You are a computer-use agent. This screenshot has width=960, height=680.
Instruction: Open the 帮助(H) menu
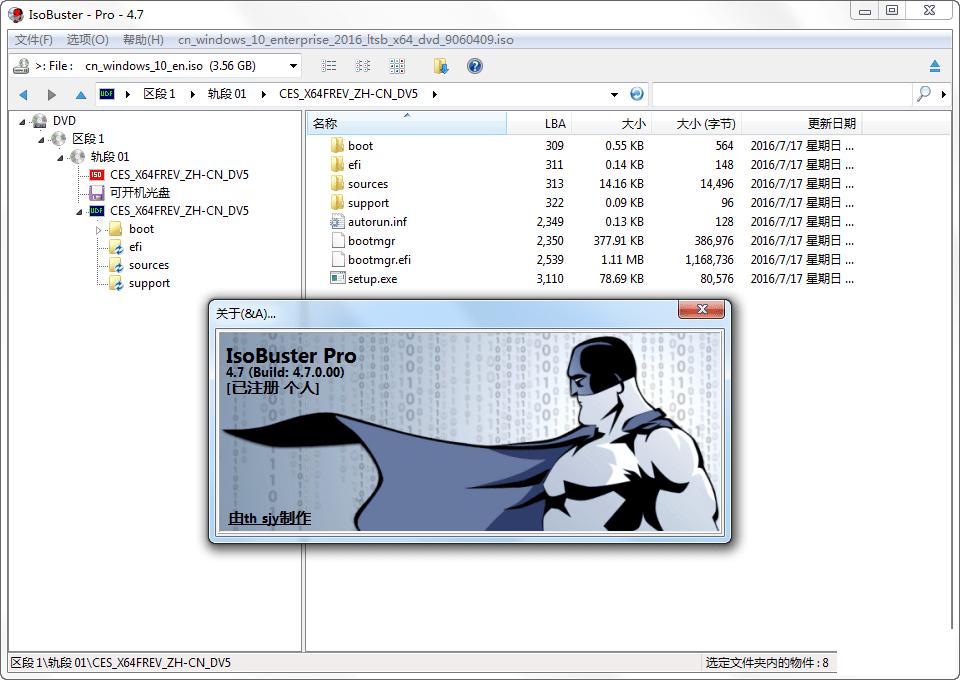[x=143, y=40]
